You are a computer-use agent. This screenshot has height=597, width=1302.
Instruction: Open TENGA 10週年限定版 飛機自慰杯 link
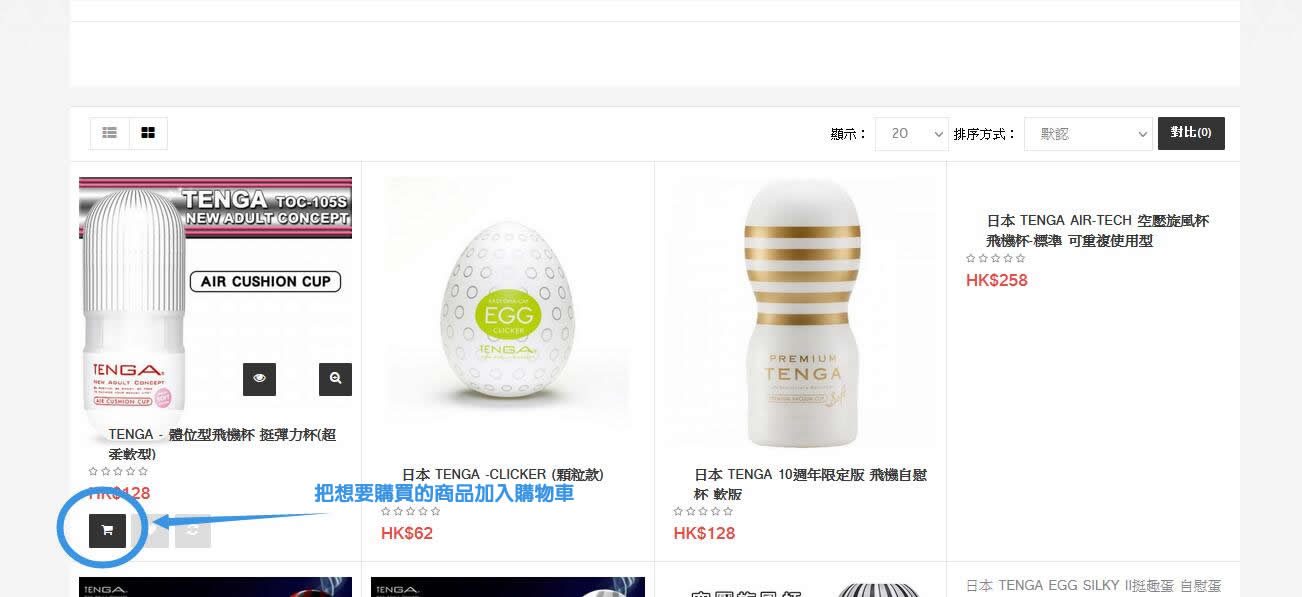[x=810, y=484]
